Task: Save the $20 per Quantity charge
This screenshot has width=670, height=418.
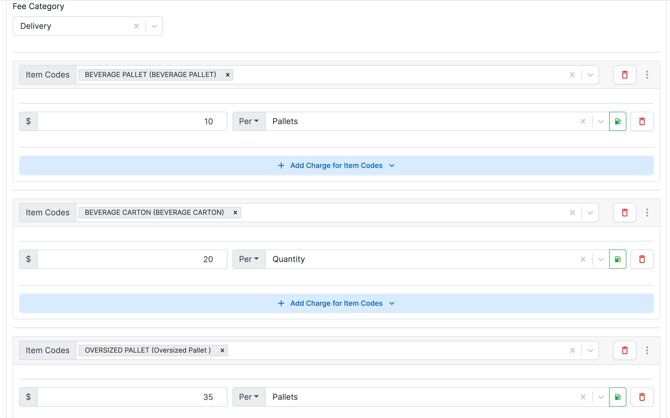Action: coord(618,259)
